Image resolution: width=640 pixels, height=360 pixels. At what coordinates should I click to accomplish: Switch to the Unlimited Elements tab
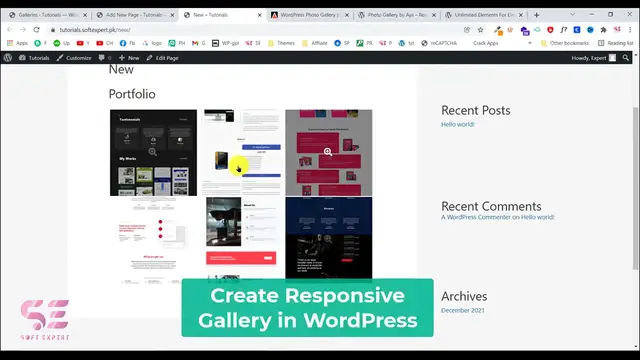click(484, 15)
